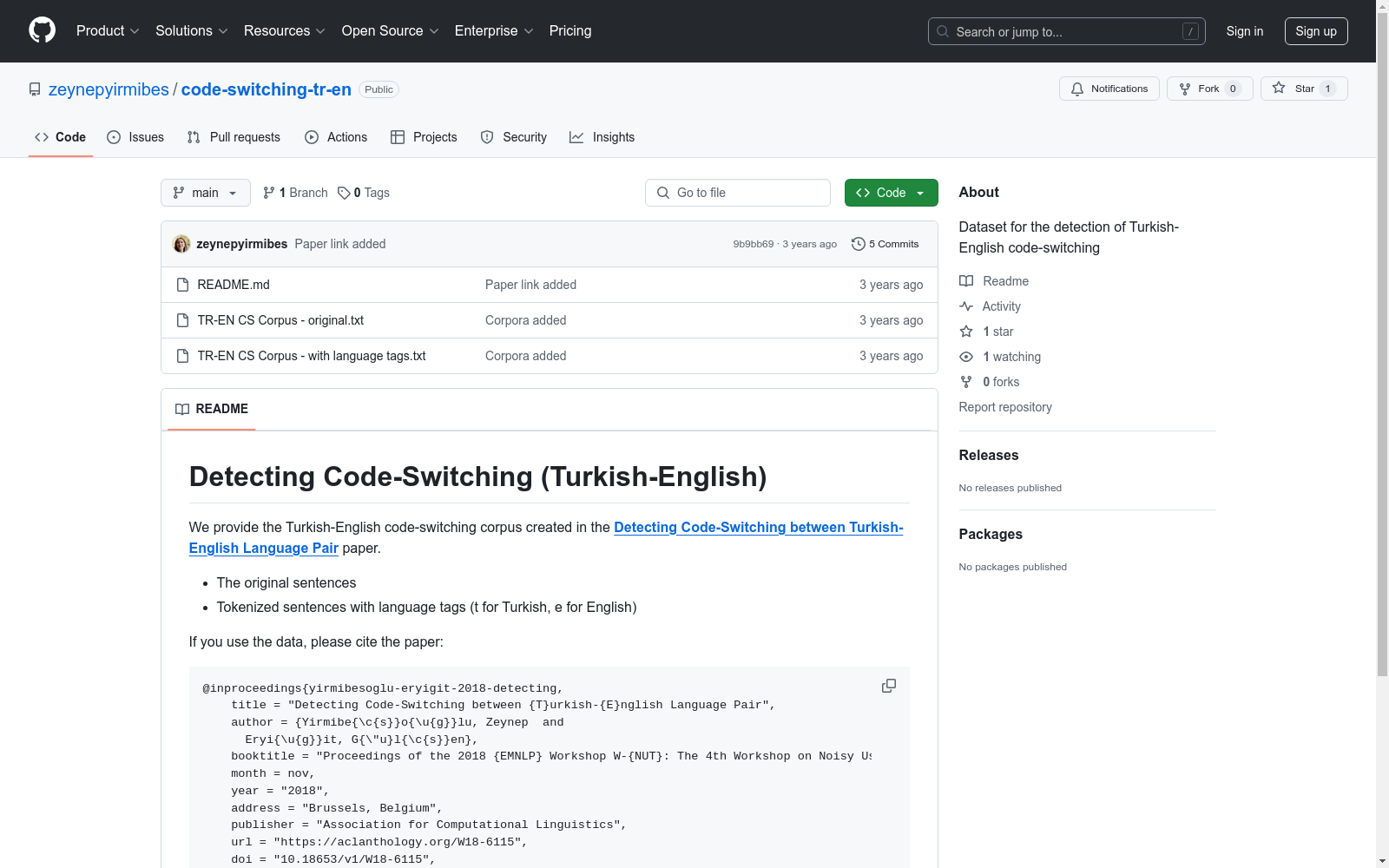
Task: Open the Readme link in About
Action: [994, 281]
